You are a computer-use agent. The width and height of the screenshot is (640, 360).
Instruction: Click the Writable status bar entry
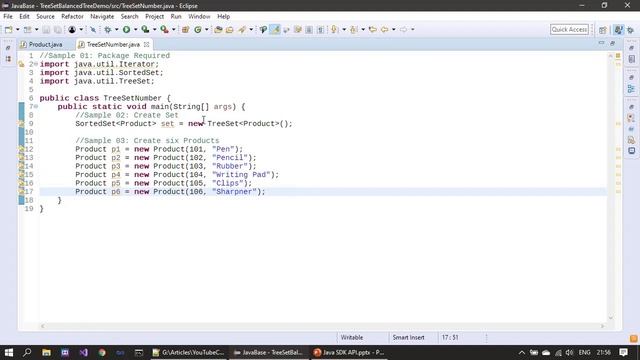(x=352, y=338)
